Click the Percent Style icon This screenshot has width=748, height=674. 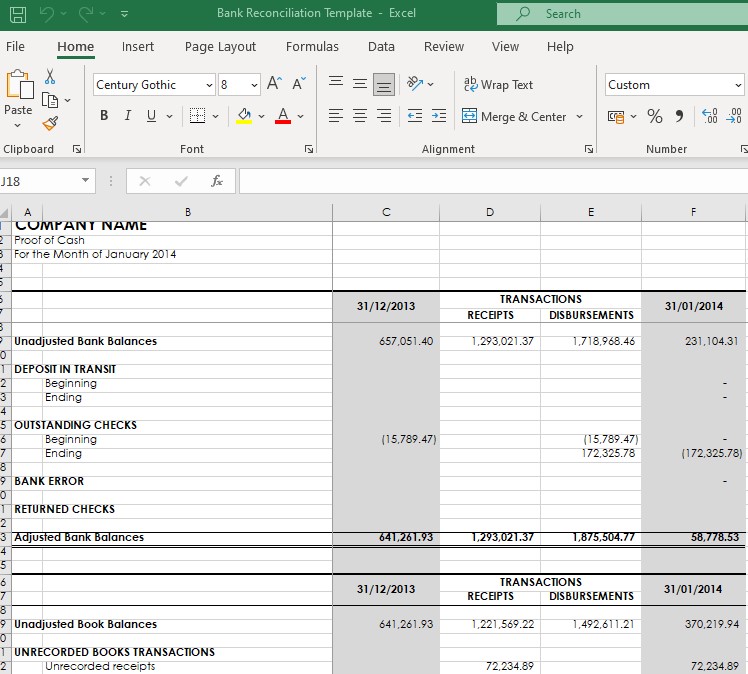pos(655,117)
